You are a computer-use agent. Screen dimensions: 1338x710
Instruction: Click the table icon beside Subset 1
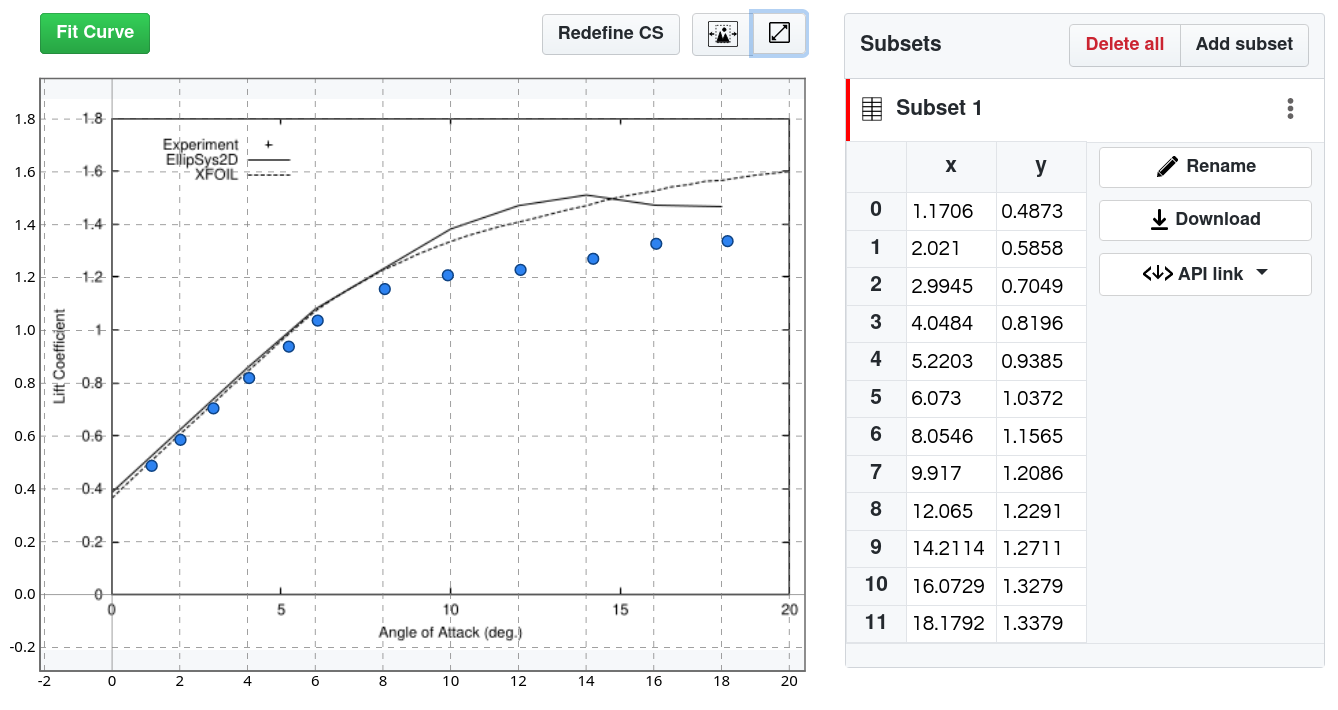[872, 109]
